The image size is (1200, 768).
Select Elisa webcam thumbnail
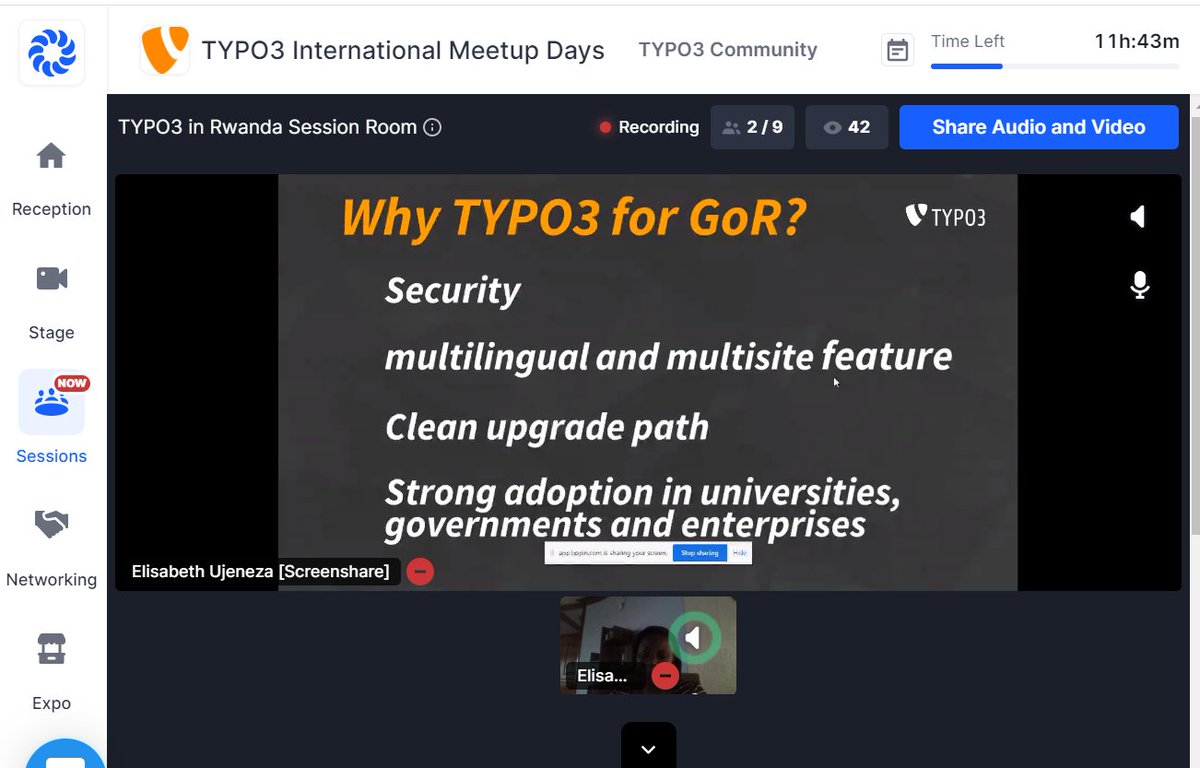(x=648, y=645)
